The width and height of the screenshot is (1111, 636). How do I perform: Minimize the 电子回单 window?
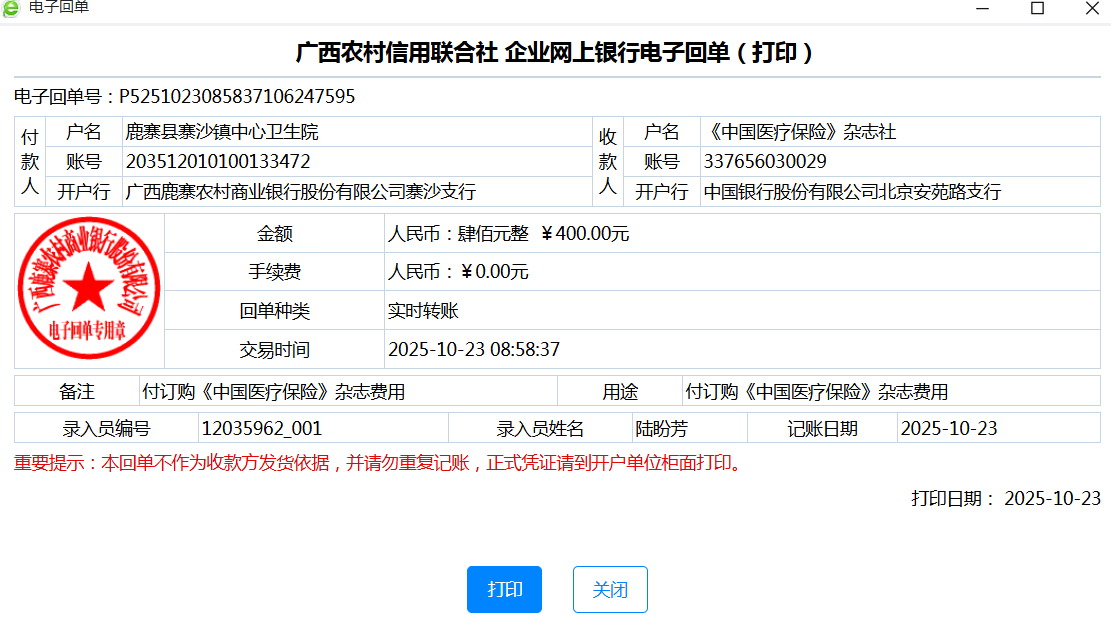pyautogui.click(x=983, y=8)
